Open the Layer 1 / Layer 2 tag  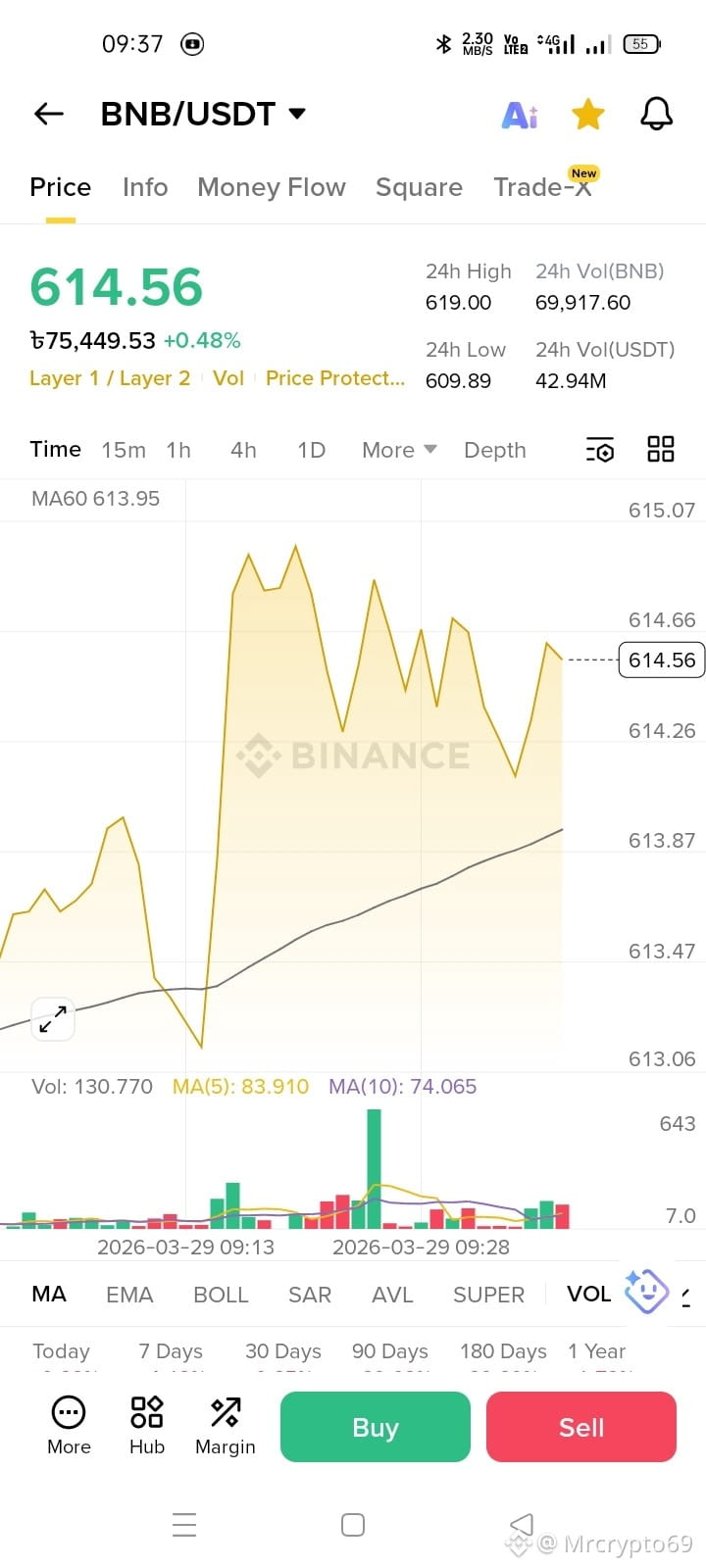click(110, 378)
